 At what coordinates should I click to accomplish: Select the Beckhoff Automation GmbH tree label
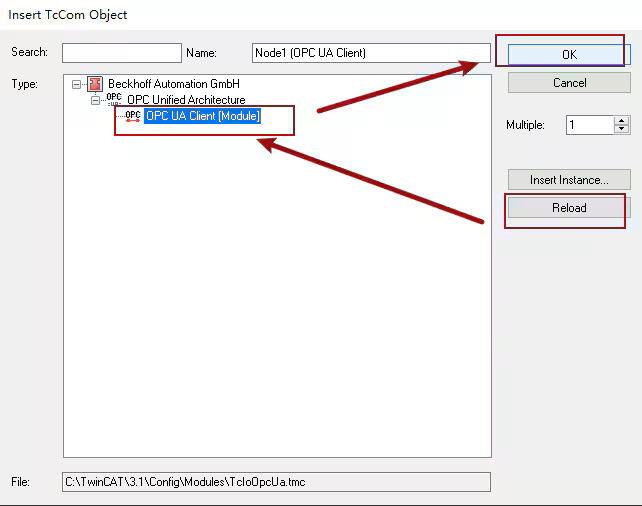173,85
